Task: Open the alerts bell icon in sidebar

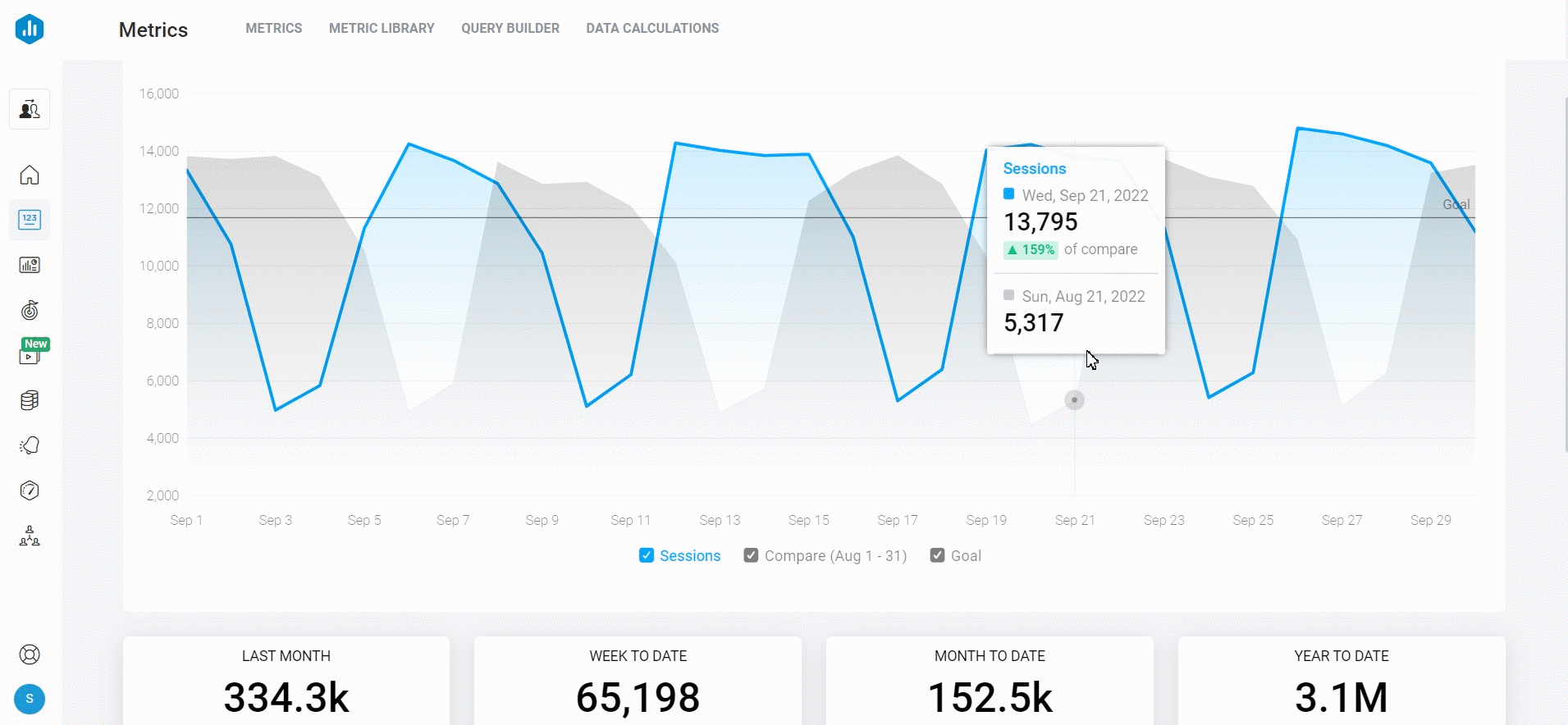Action: tap(30, 445)
